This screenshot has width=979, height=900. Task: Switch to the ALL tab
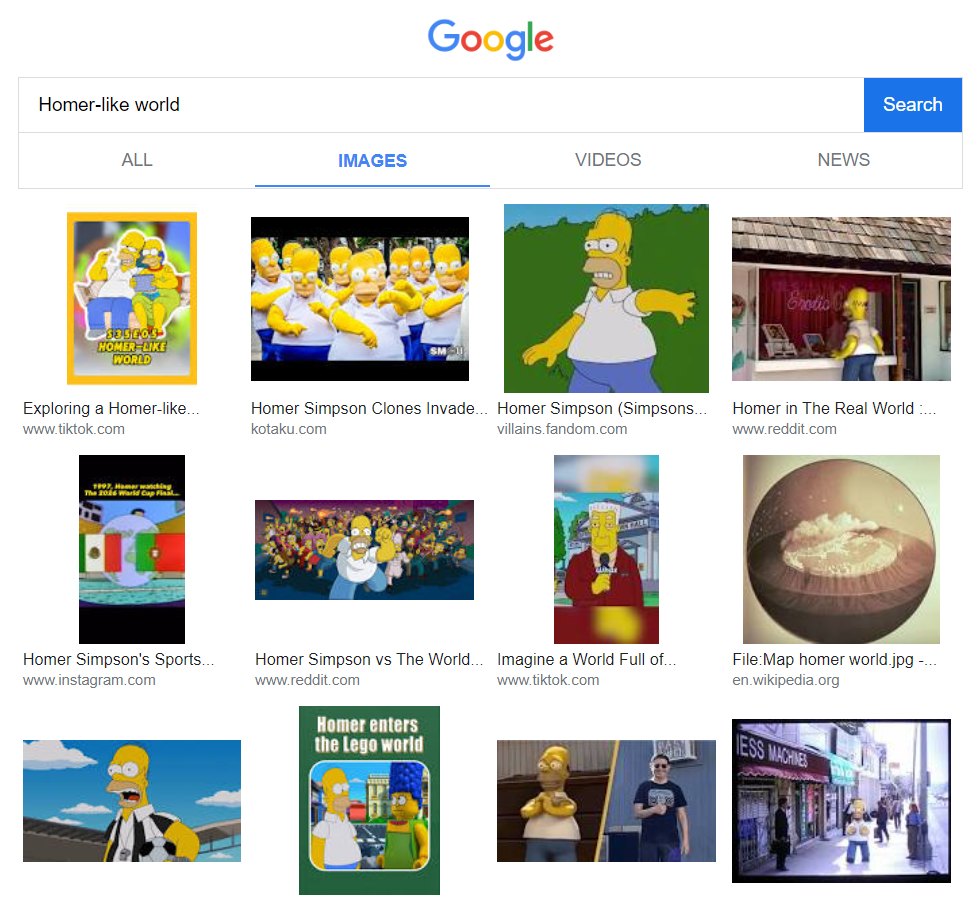tap(137, 160)
